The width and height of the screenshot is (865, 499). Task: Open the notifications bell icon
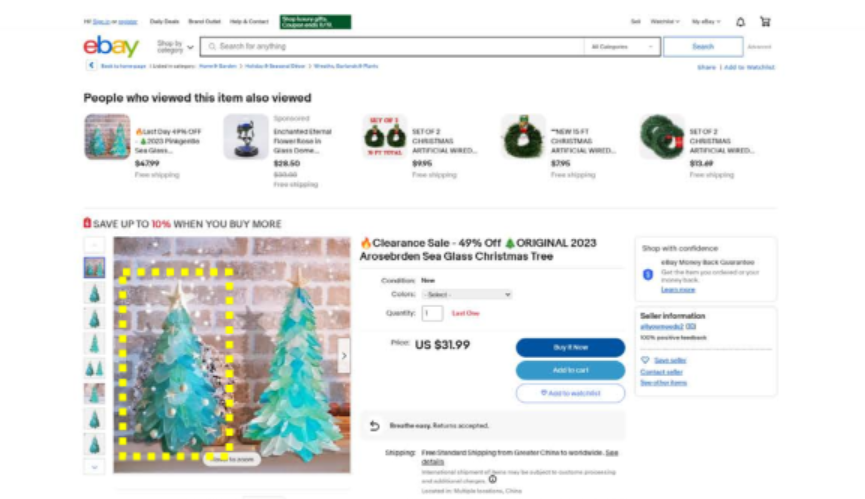tap(740, 22)
